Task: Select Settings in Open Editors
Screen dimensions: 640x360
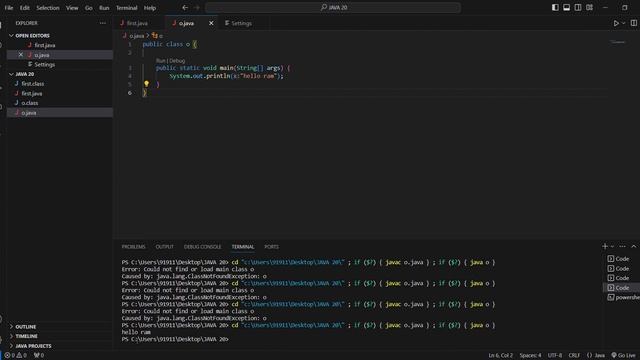Action: [44, 64]
